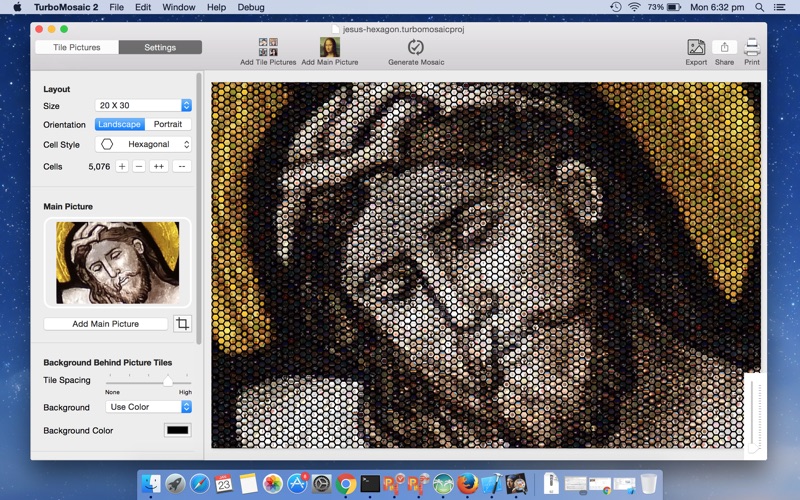This screenshot has height=500, width=800.
Task: Open Notes in the dock
Action: [x=248, y=483]
